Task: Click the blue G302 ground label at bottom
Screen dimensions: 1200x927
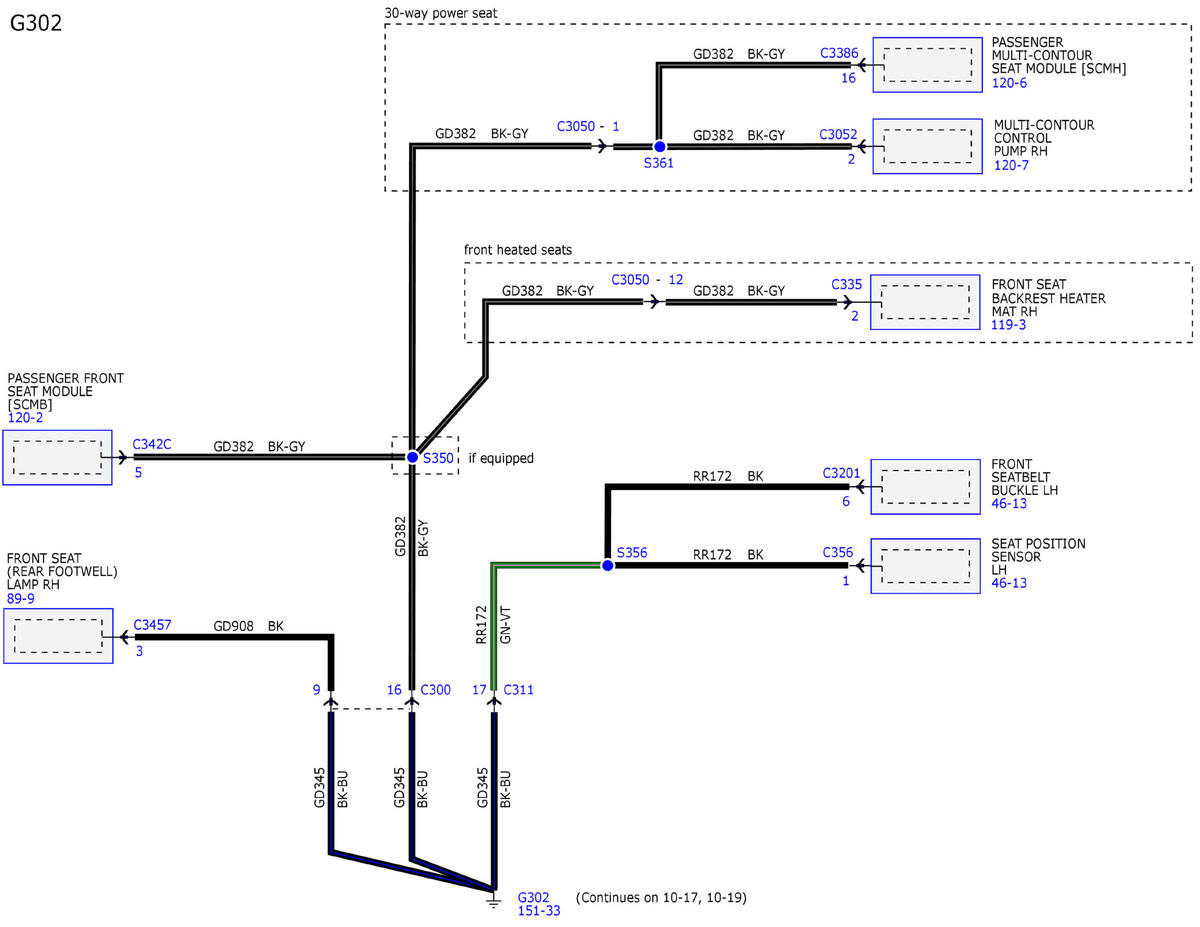Action: 533,897
